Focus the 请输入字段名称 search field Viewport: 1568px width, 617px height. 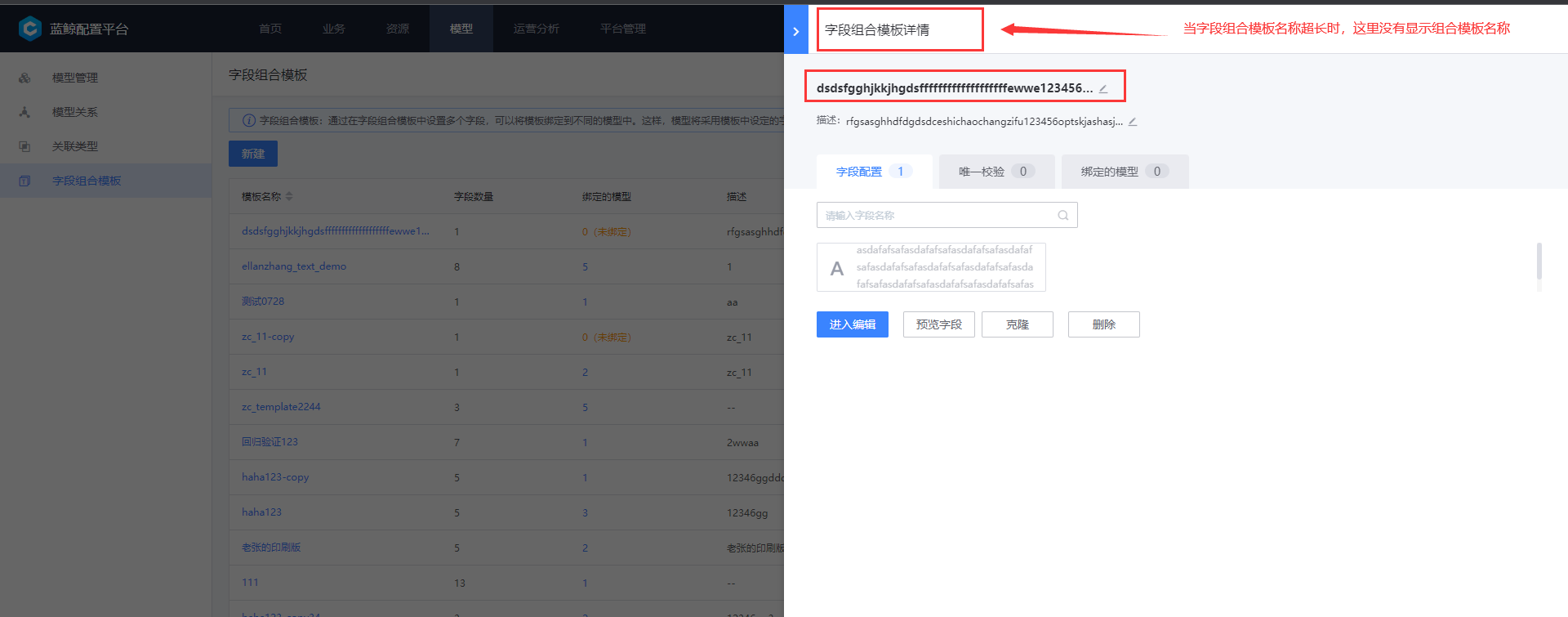(947, 216)
